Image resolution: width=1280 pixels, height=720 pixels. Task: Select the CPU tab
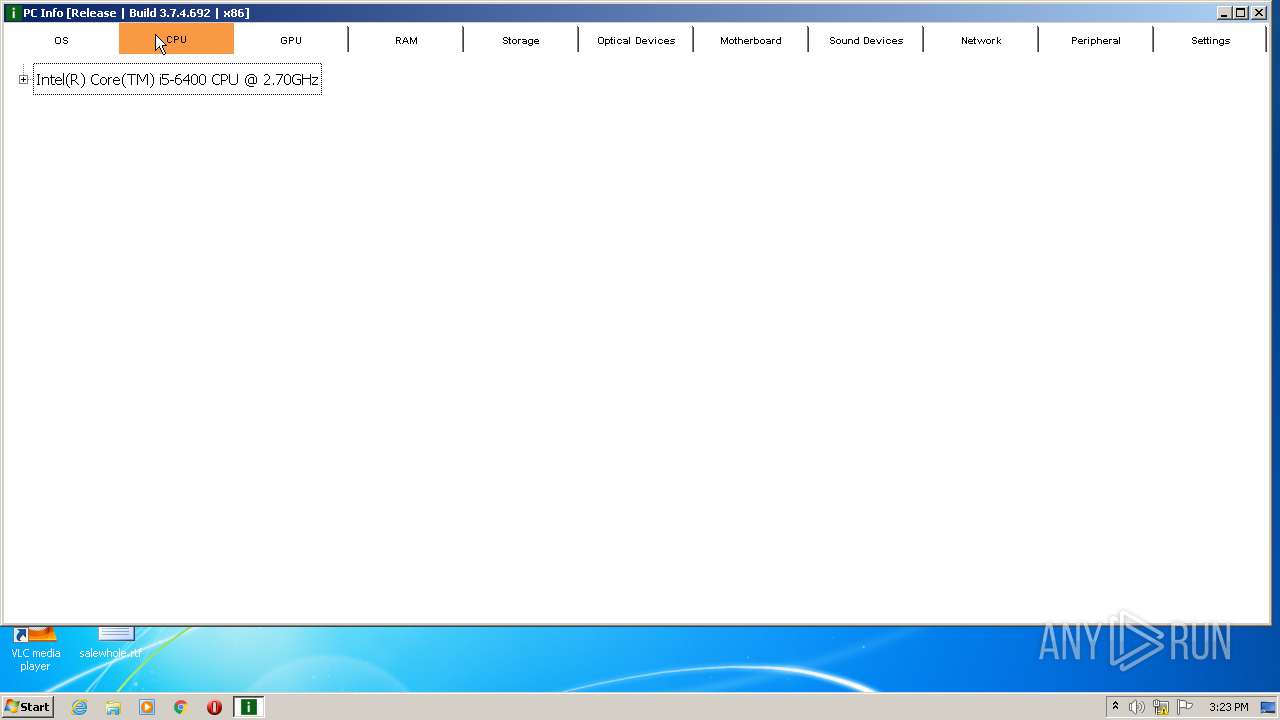(x=176, y=40)
